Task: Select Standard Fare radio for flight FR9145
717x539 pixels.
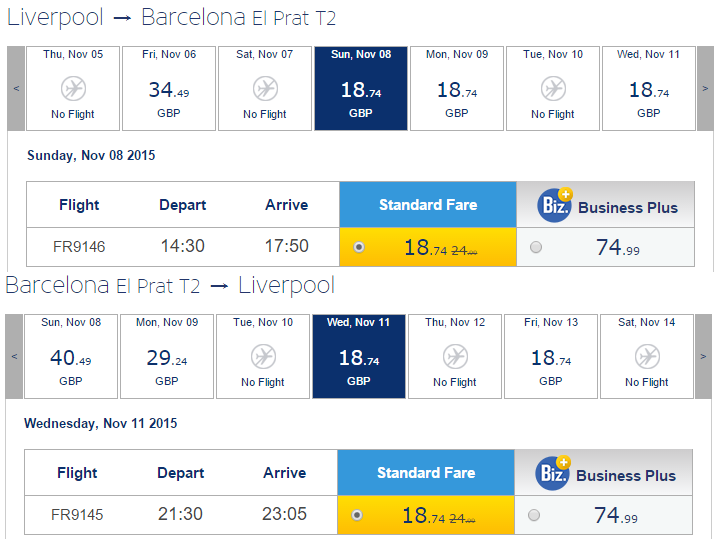Action: [x=357, y=515]
